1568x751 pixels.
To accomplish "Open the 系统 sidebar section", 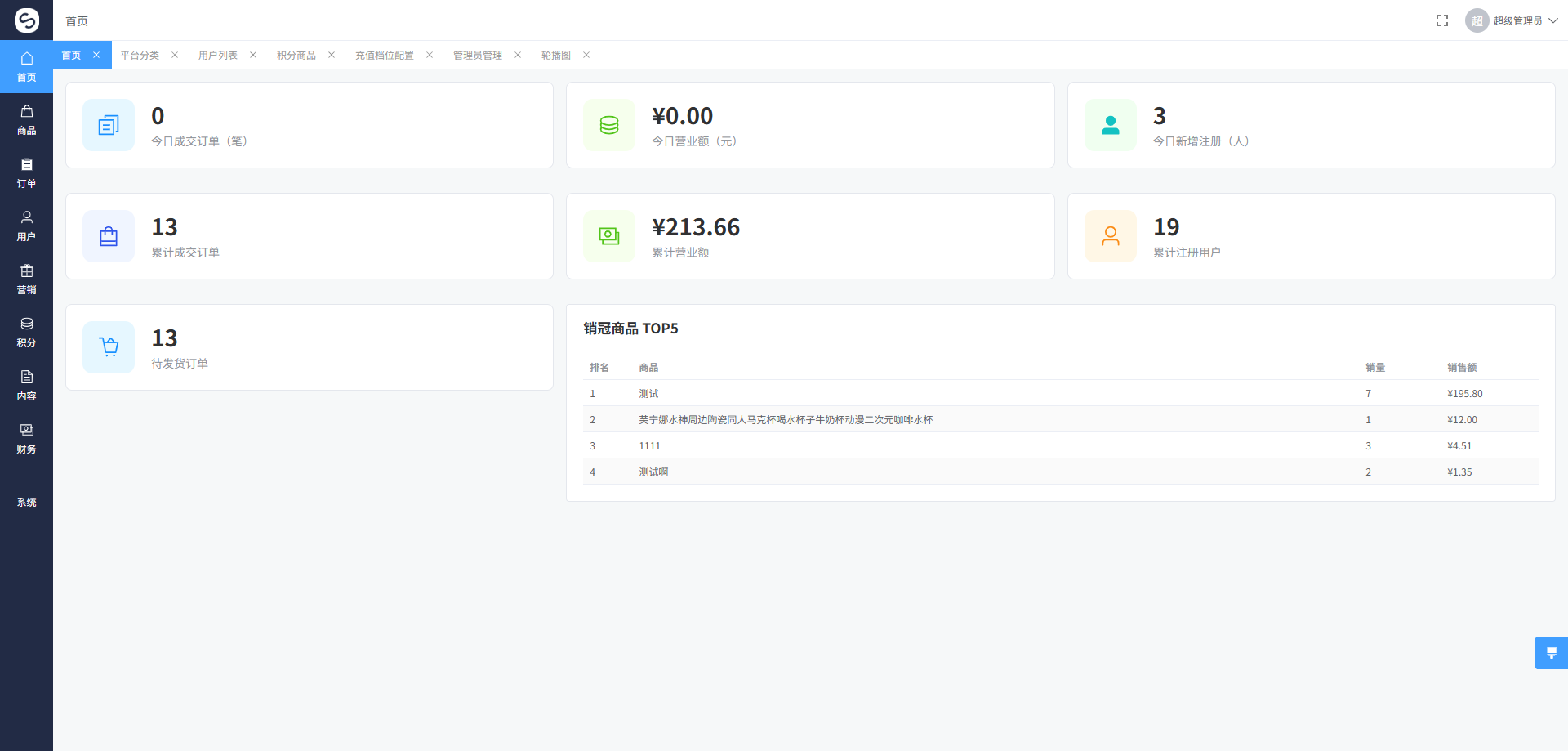I will tap(26, 492).
